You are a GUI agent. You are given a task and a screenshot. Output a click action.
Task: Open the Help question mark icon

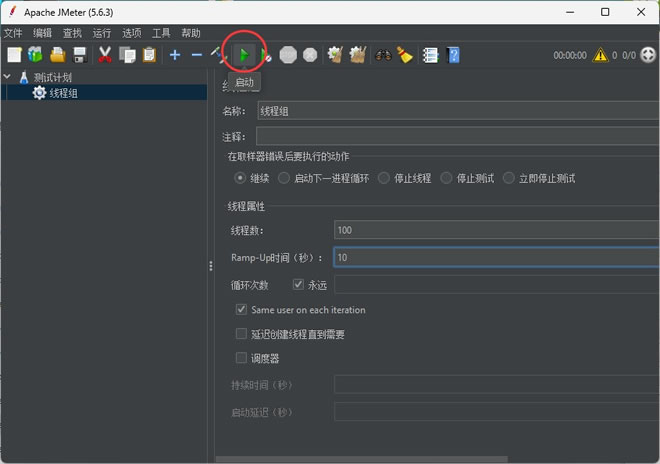(453, 55)
